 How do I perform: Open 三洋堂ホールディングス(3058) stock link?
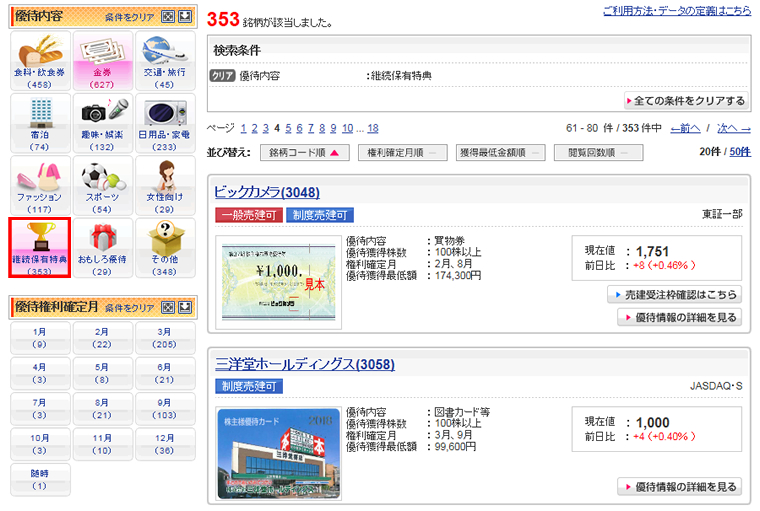(305, 364)
